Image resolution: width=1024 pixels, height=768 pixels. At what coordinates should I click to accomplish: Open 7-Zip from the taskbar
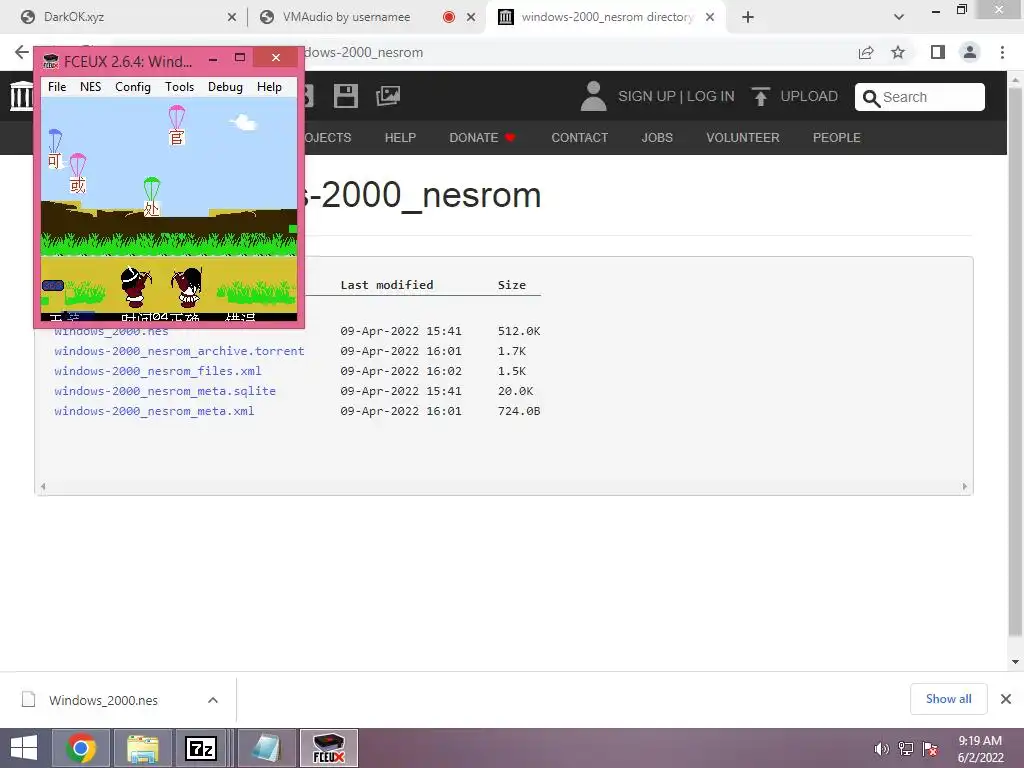pos(201,748)
